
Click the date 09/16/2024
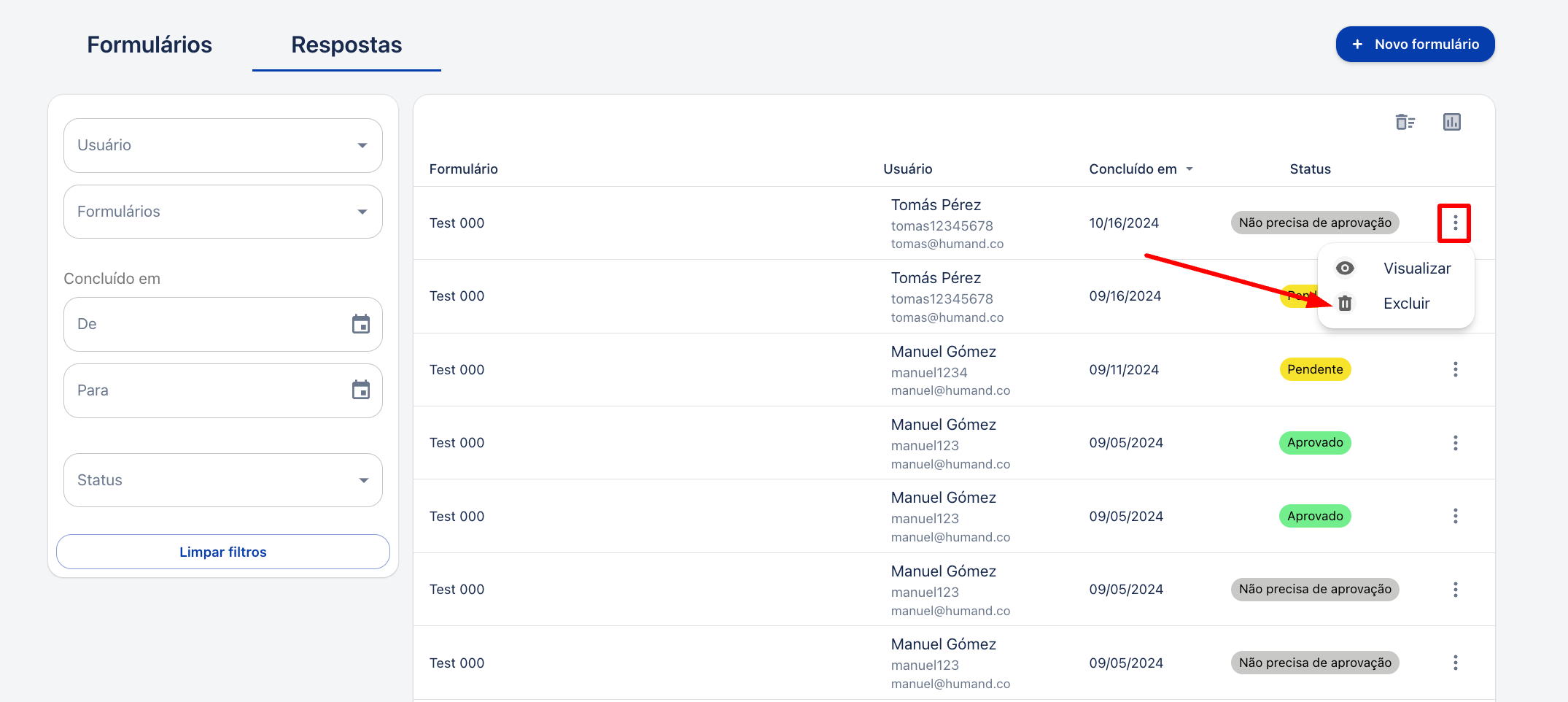click(x=1125, y=296)
